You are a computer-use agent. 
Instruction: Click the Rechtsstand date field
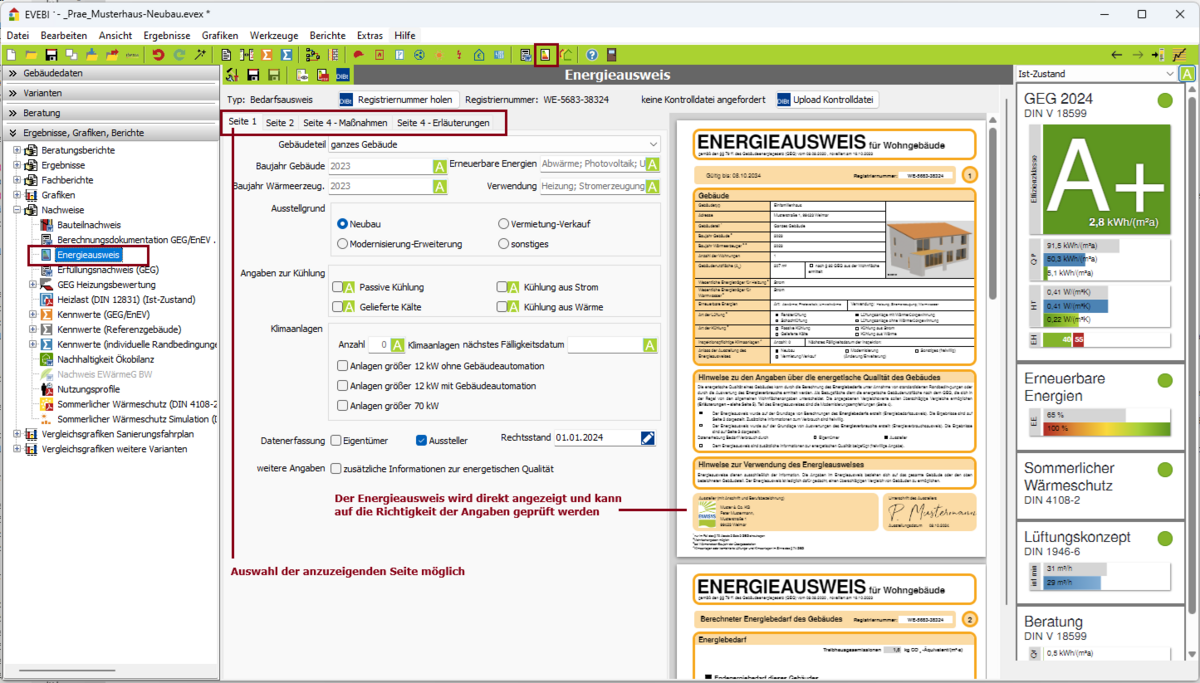pos(596,438)
